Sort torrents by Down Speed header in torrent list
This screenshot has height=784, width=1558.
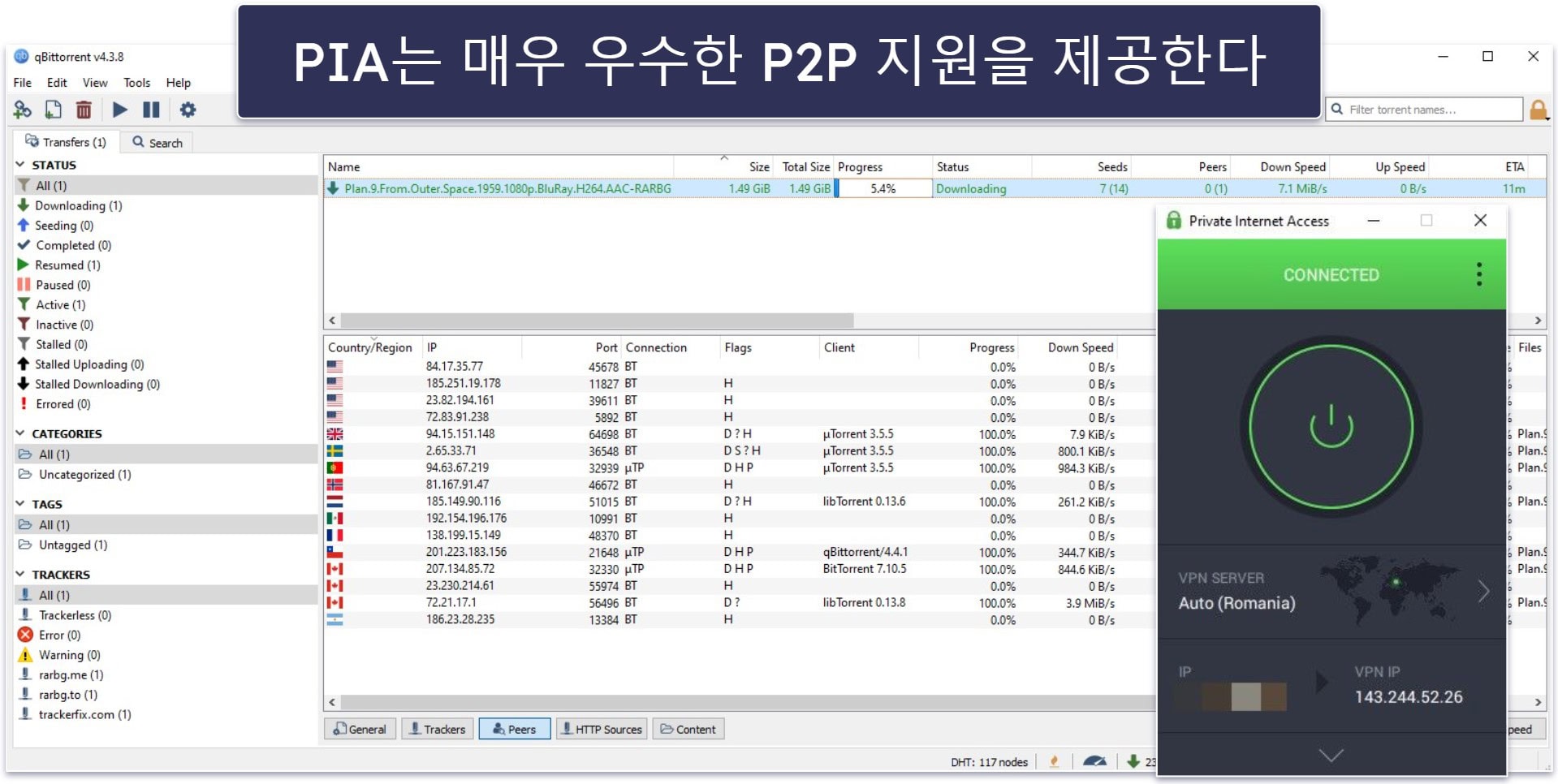1293,166
